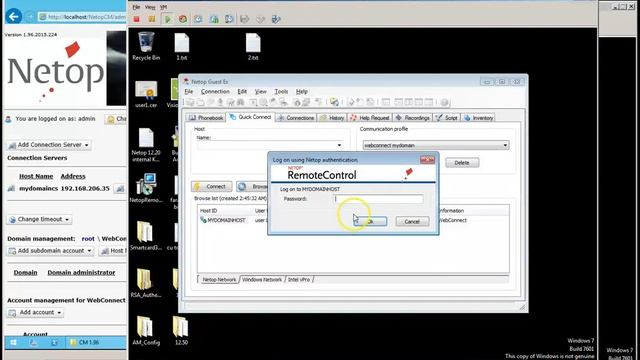
Task: Click the MYDOMAINHOST host icon in browse list
Action: coord(203,220)
